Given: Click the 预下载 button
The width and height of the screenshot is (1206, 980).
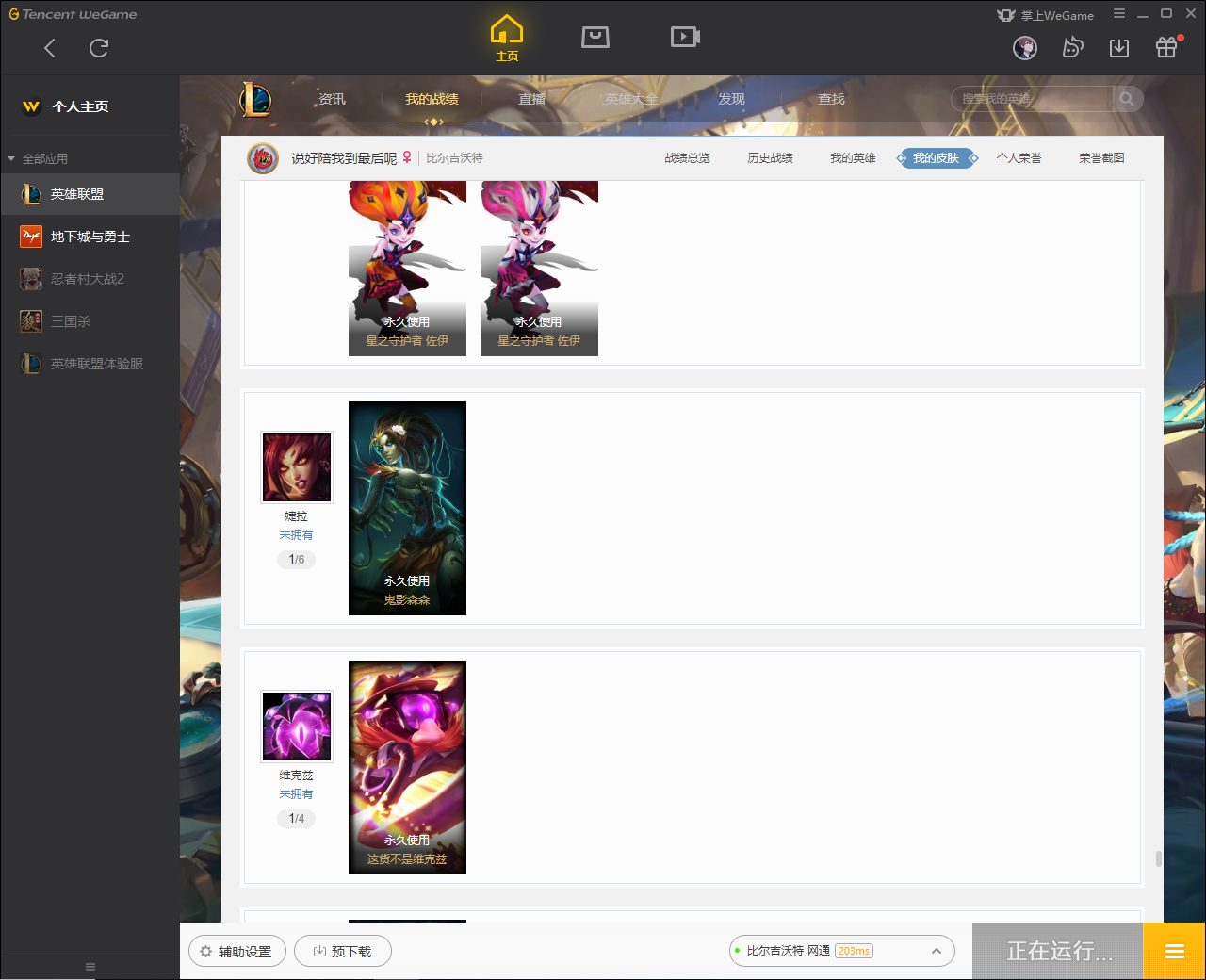Looking at the screenshot, I should (x=343, y=952).
